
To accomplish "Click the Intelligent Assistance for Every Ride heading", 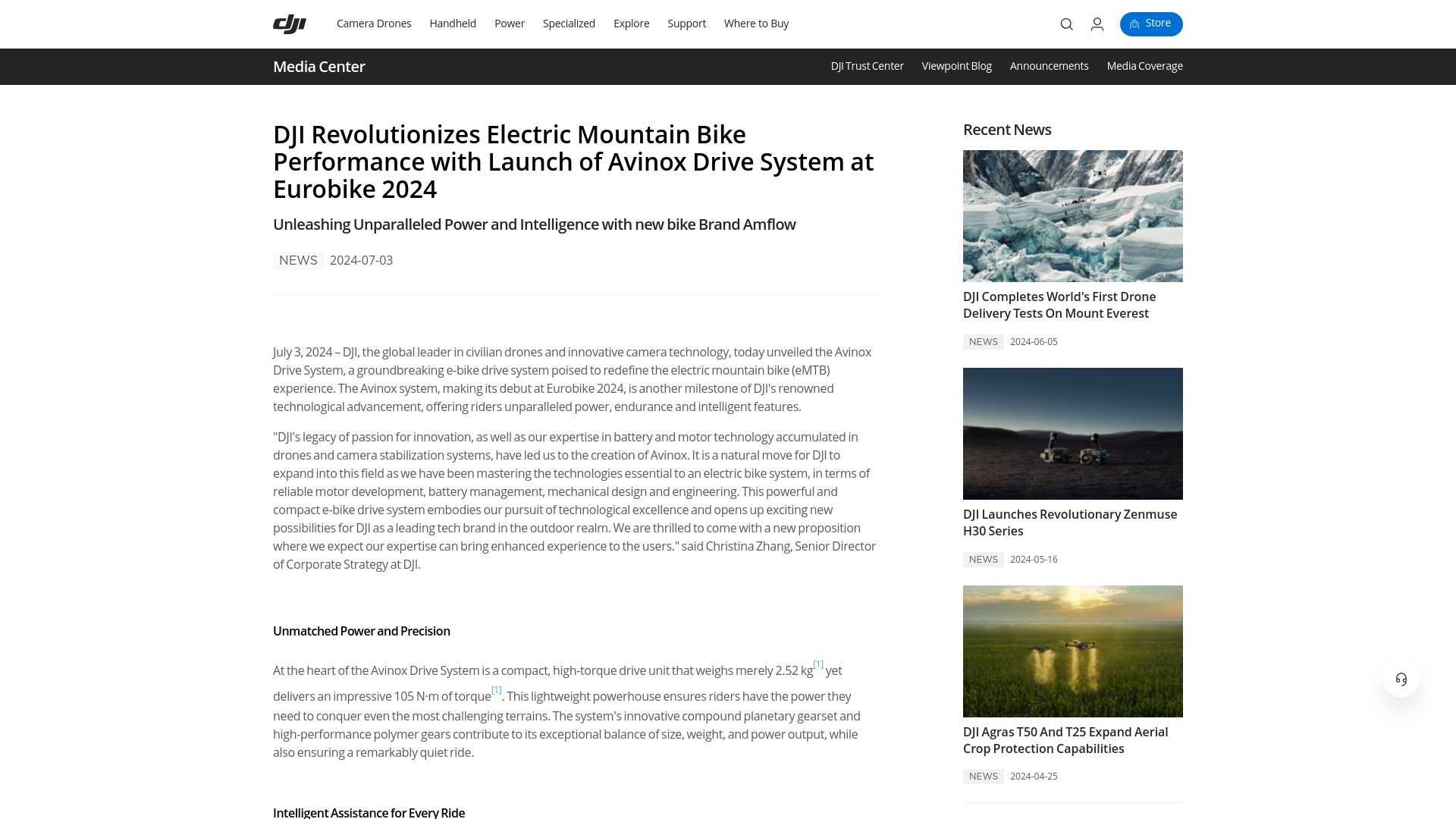I will coord(369,812).
